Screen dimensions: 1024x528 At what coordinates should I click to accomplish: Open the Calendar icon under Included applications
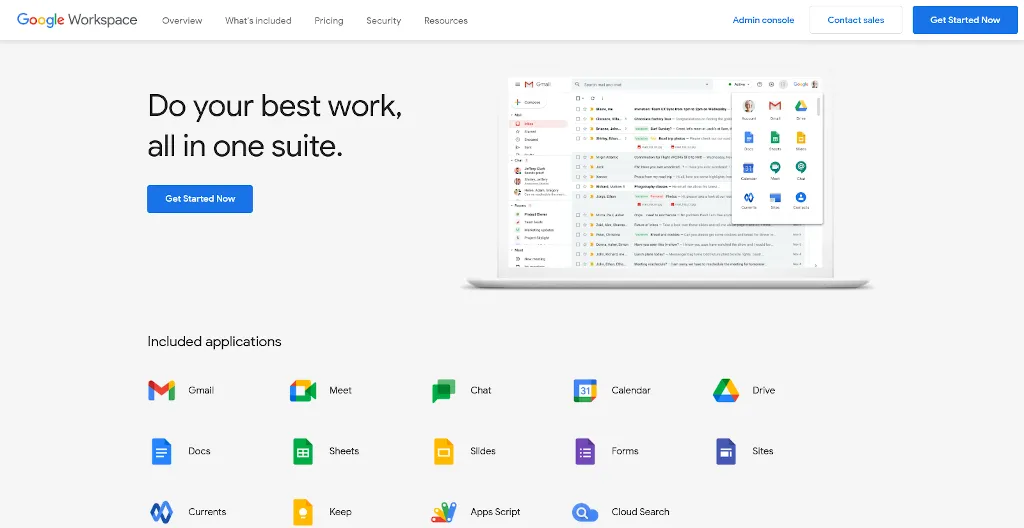coord(585,390)
